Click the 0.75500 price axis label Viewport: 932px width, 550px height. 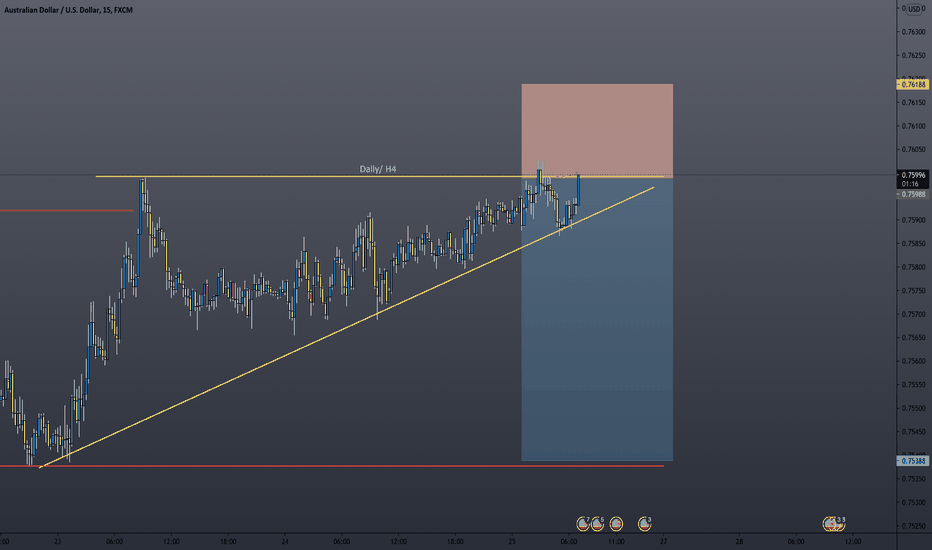914,408
